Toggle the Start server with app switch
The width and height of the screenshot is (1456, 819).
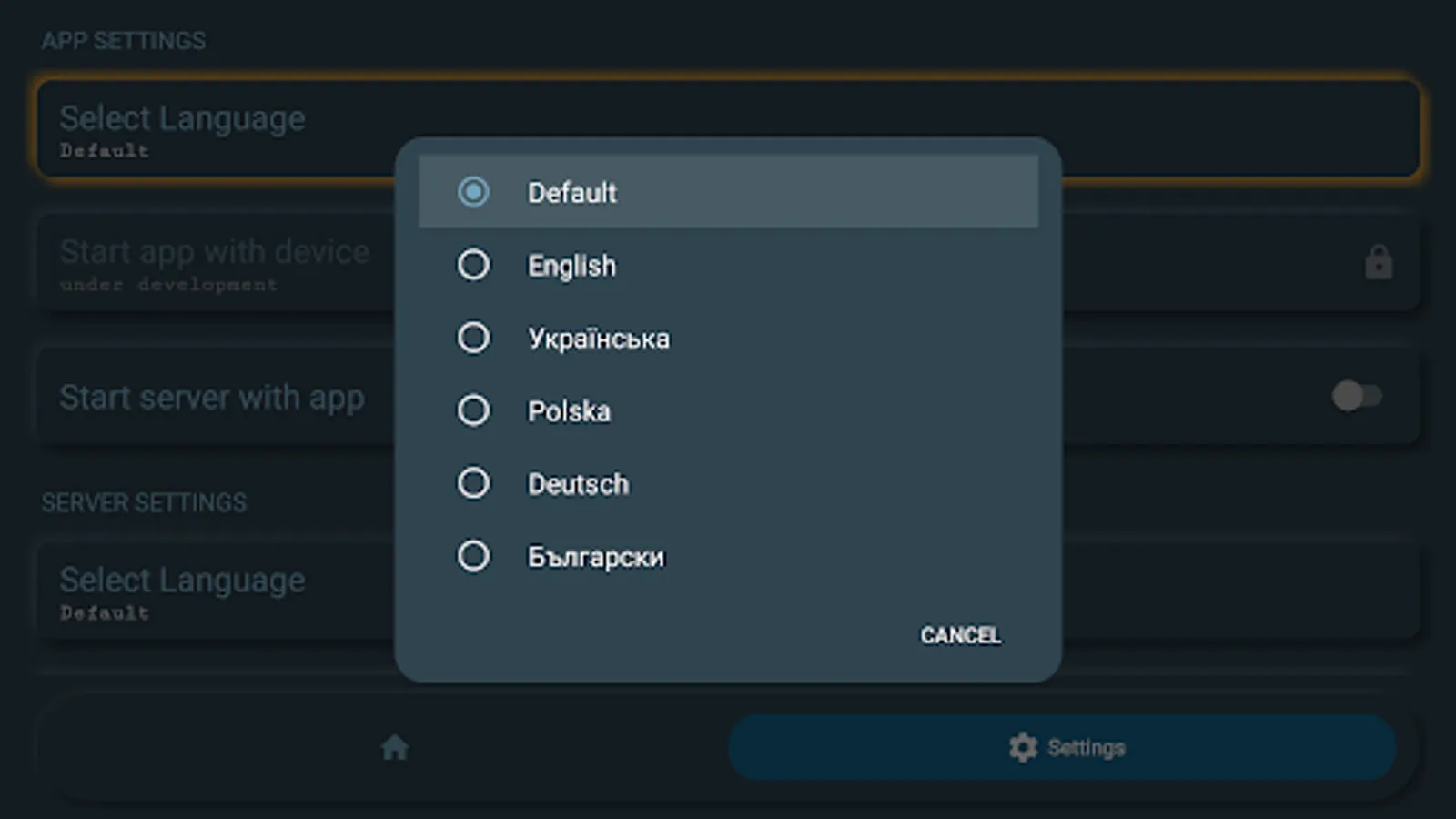[1356, 396]
